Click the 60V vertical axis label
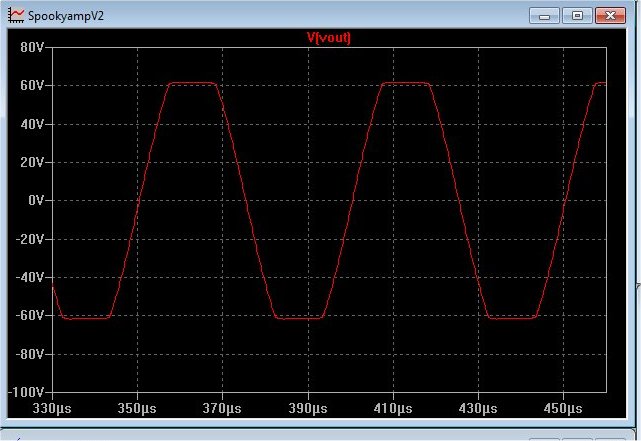The height and width of the screenshot is (441, 641). (32, 86)
